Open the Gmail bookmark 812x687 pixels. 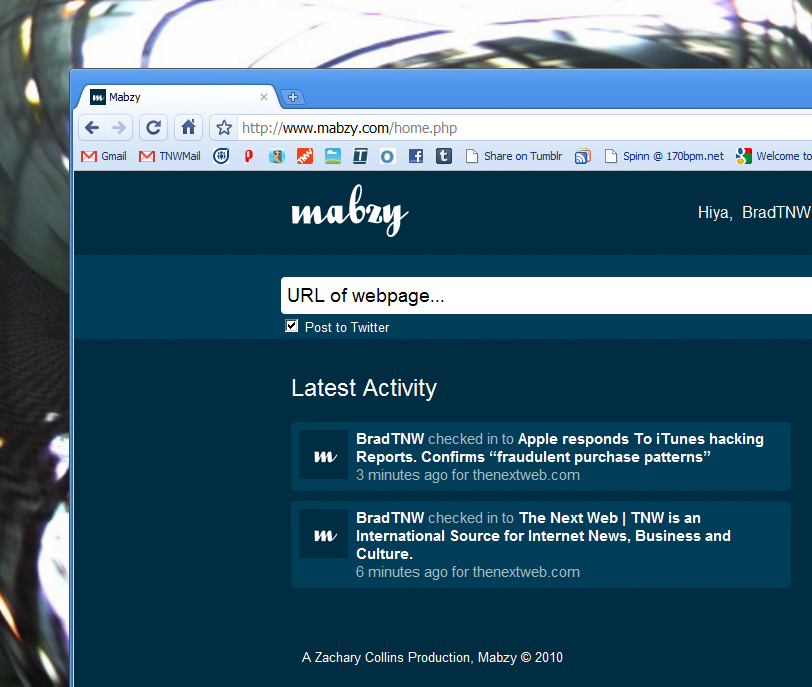click(x=104, y=156)
